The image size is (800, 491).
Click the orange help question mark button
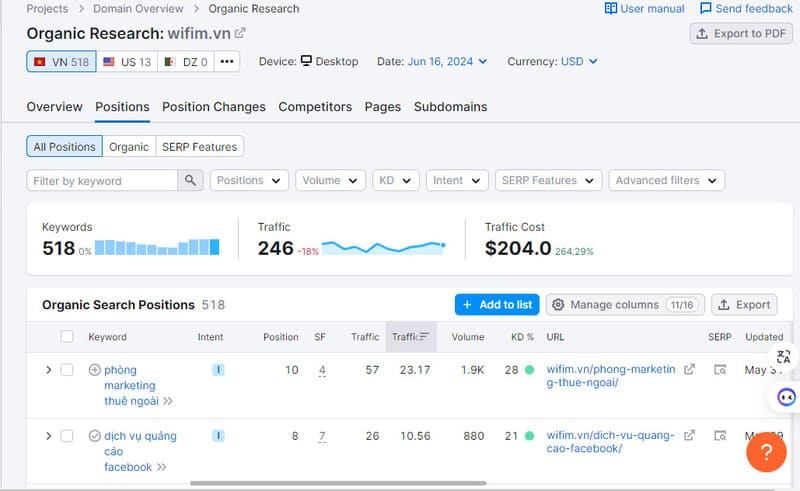tap(766, 452)
